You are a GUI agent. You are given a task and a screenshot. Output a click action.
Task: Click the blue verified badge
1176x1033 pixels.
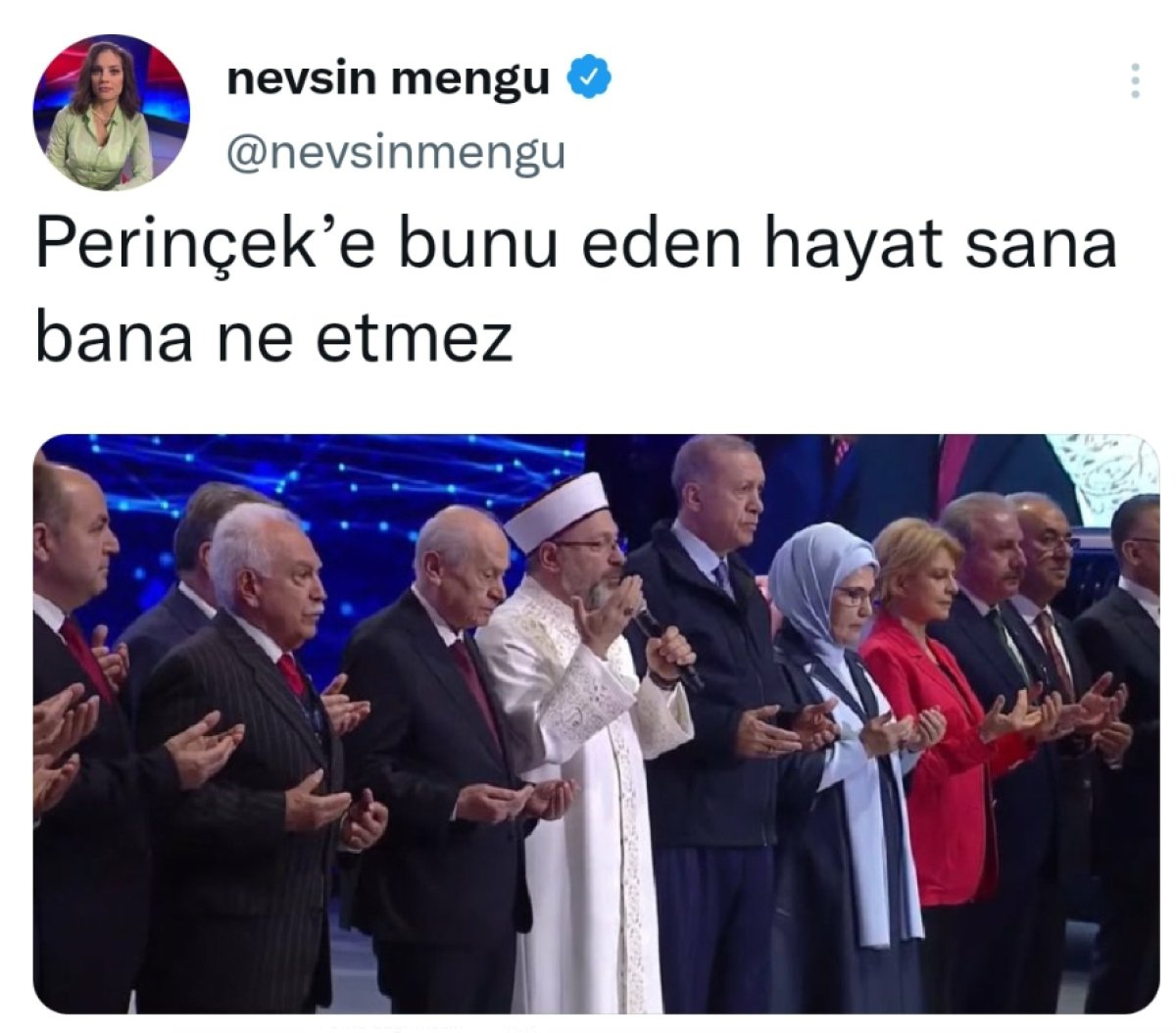point(590,78)
